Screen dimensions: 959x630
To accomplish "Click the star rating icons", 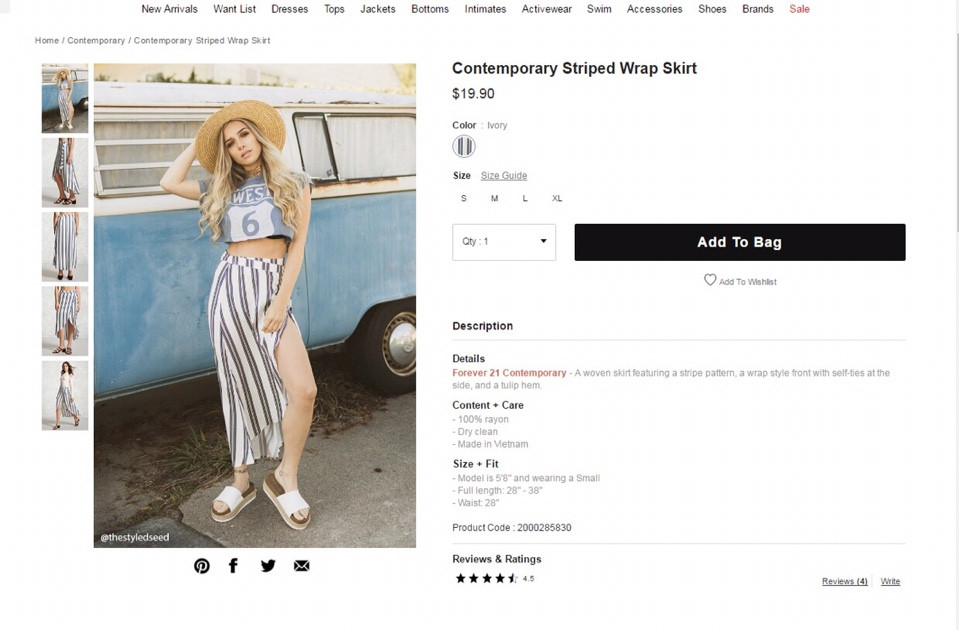I will pos(486,579).
